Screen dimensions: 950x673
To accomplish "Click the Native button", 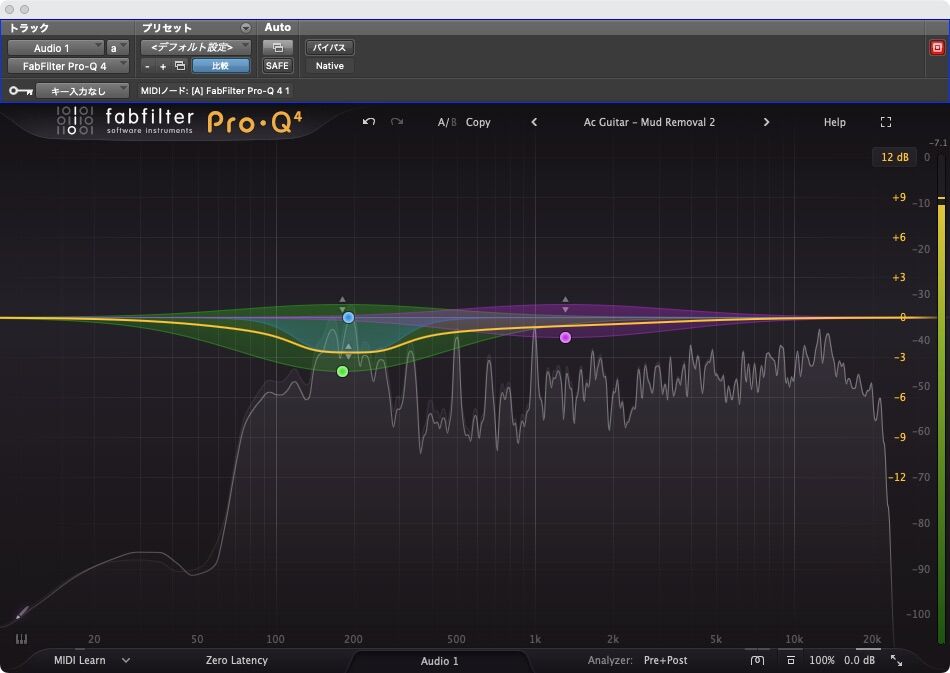I will coord(330,65).
